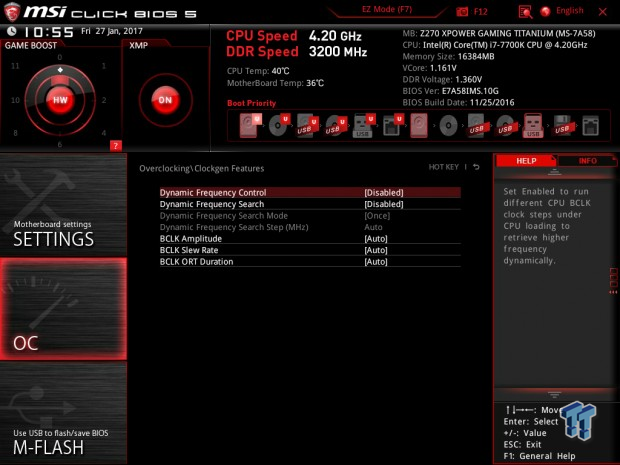Click the date Fri 27 Jan, 2017

coord(112,31)
